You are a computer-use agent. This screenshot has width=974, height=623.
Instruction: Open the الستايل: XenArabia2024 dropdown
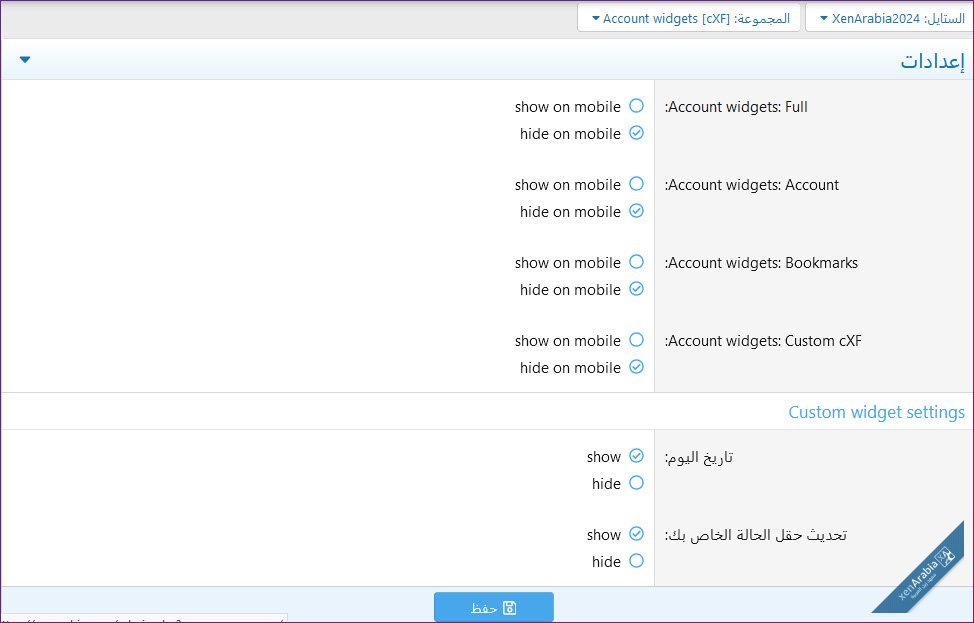(x=891, y=18)
